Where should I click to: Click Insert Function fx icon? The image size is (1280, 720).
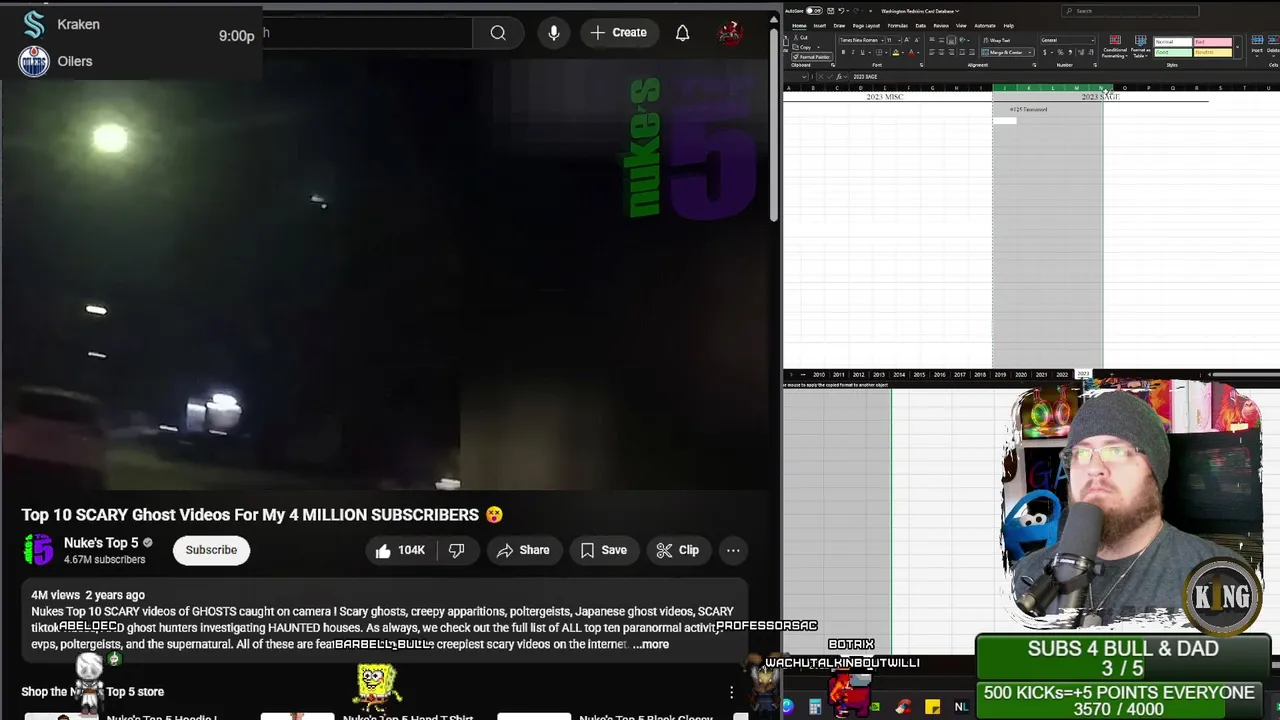click(x=839, y=76)
